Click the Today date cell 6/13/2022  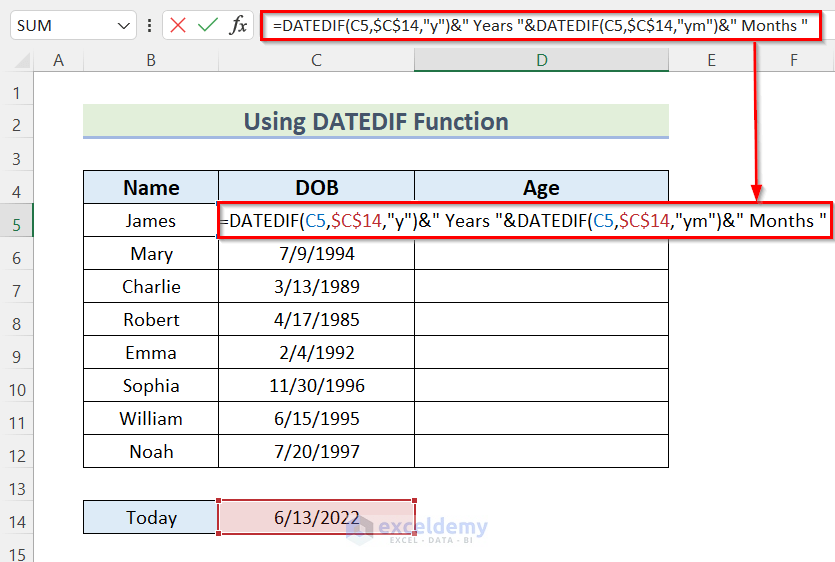tap(316, 518)
